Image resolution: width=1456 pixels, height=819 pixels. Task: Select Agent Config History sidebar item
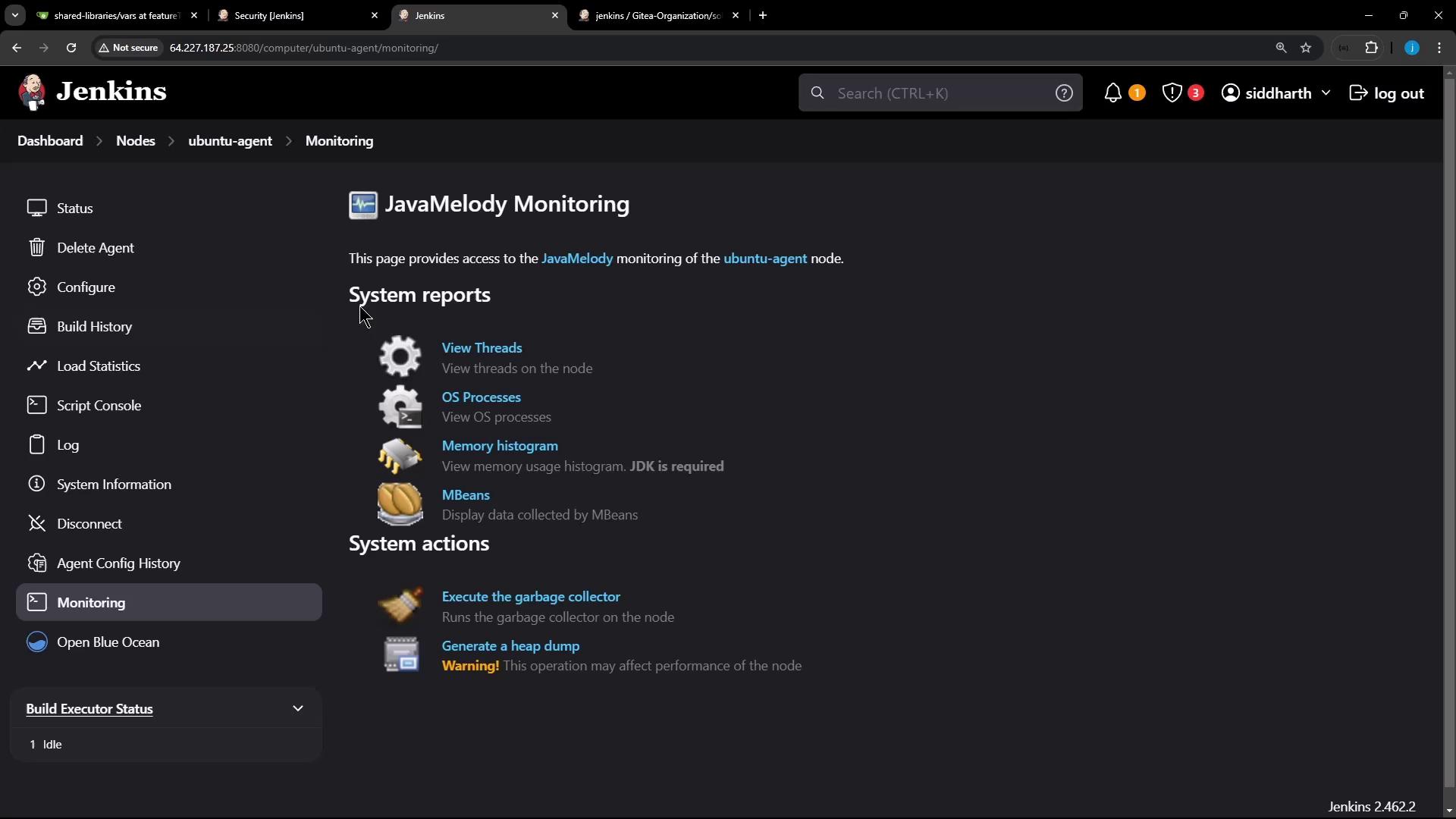118,563
